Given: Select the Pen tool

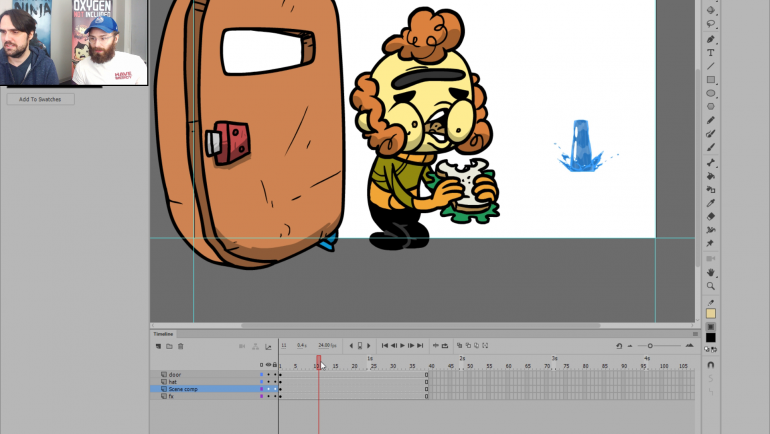Looking at the screenshot, I should 711,39.
